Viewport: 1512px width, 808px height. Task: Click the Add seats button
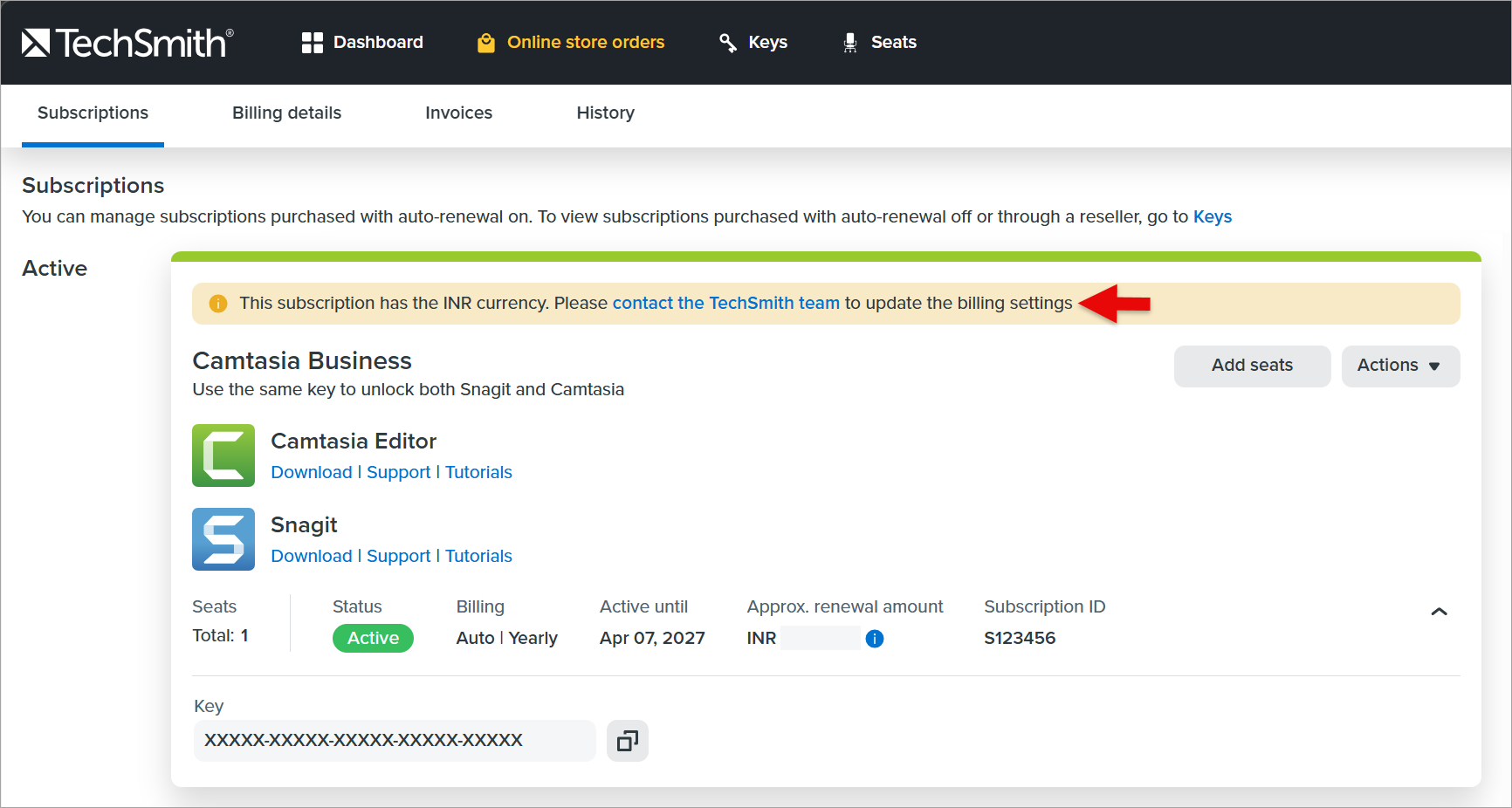(1252, 366)
